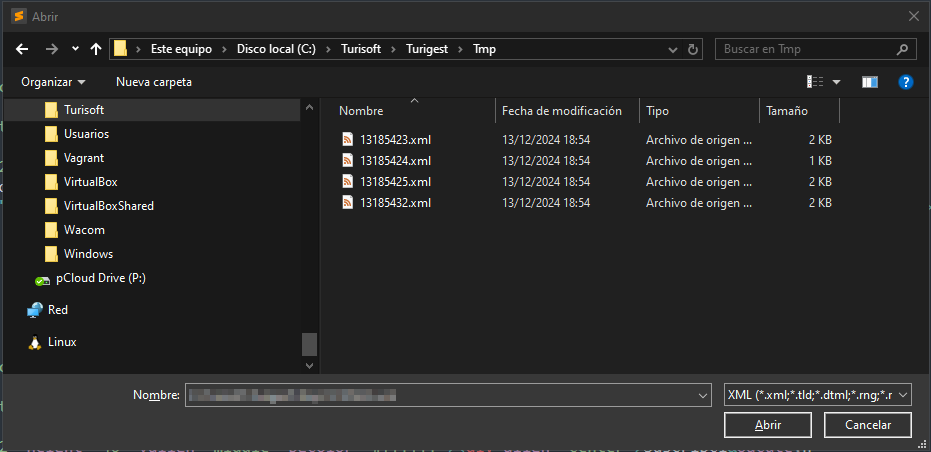Select 'Este equipo' in the breadcrumb path
Viewport: 931px width, 452px height.
181,49
